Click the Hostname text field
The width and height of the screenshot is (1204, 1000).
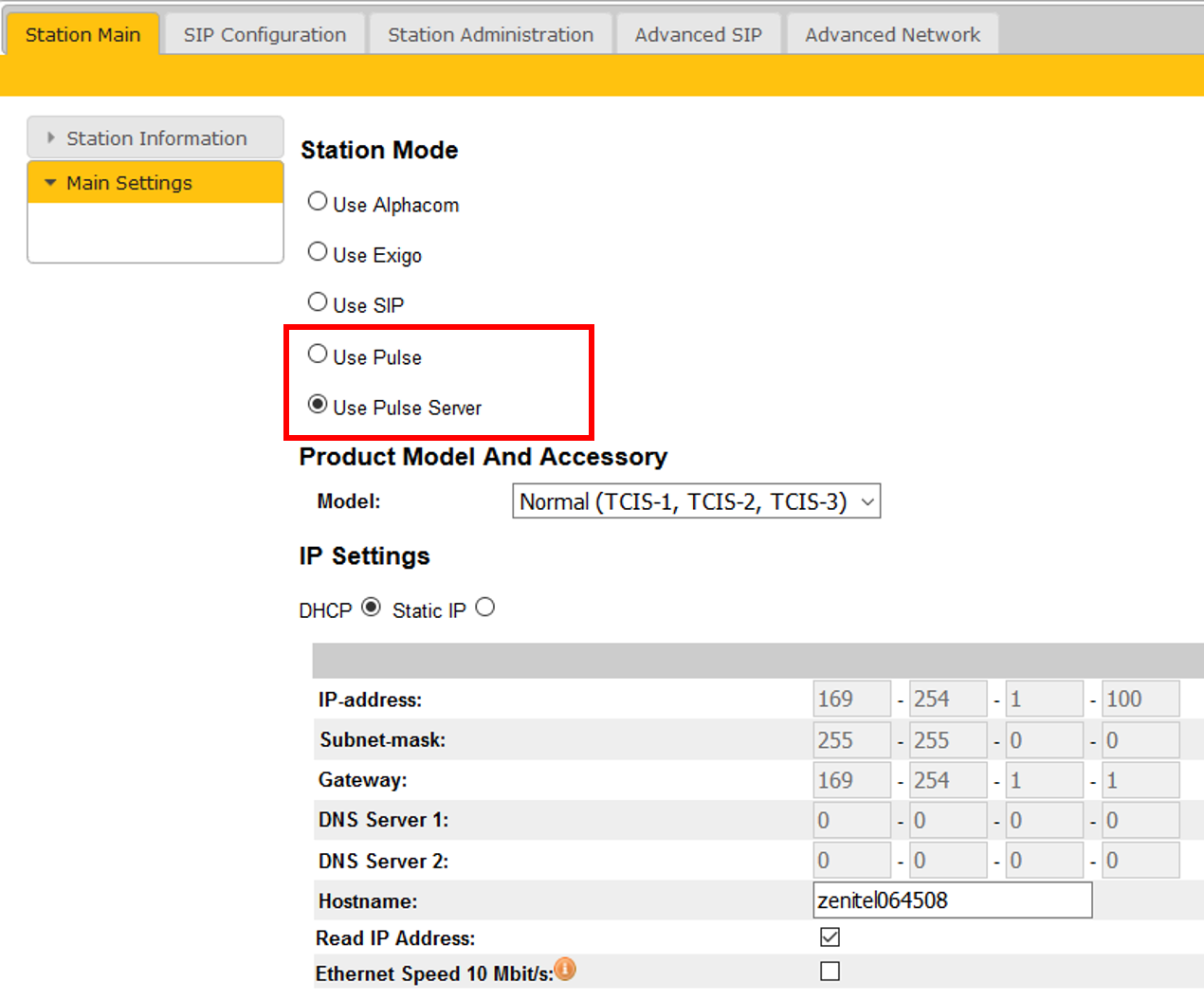point(952,900)
